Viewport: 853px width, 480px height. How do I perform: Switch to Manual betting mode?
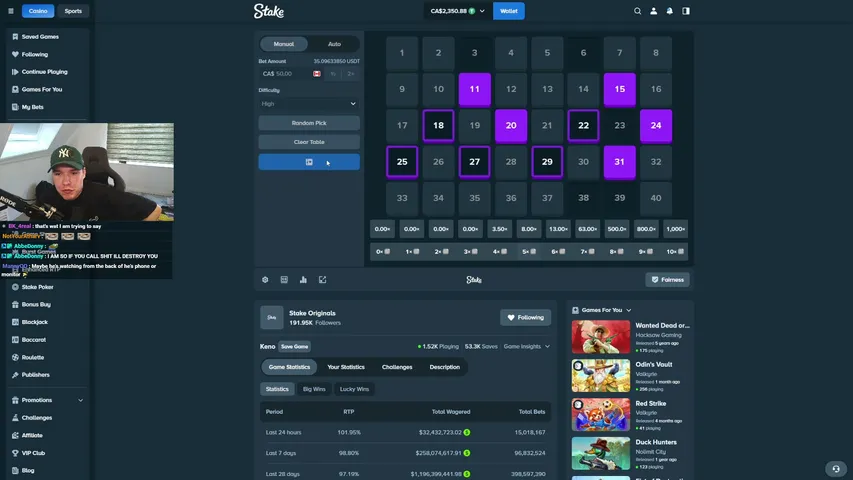click(284, 44)
